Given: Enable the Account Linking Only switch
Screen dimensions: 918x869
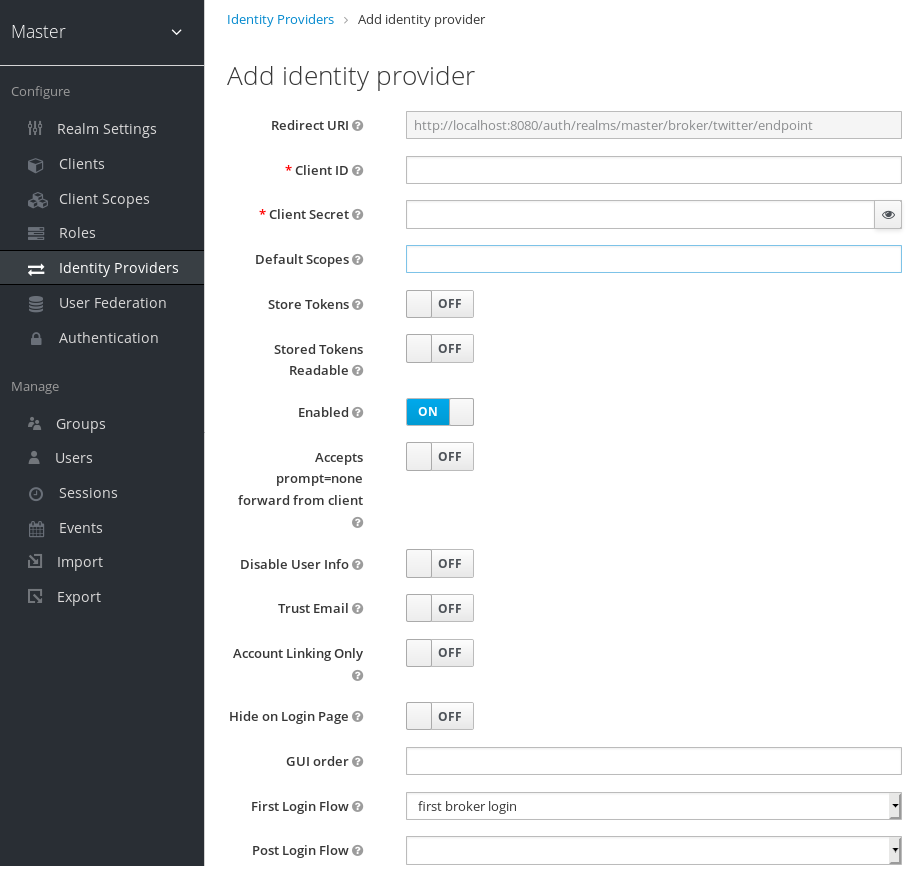Looking at the screenshot, I should click(x=440, y=652).
